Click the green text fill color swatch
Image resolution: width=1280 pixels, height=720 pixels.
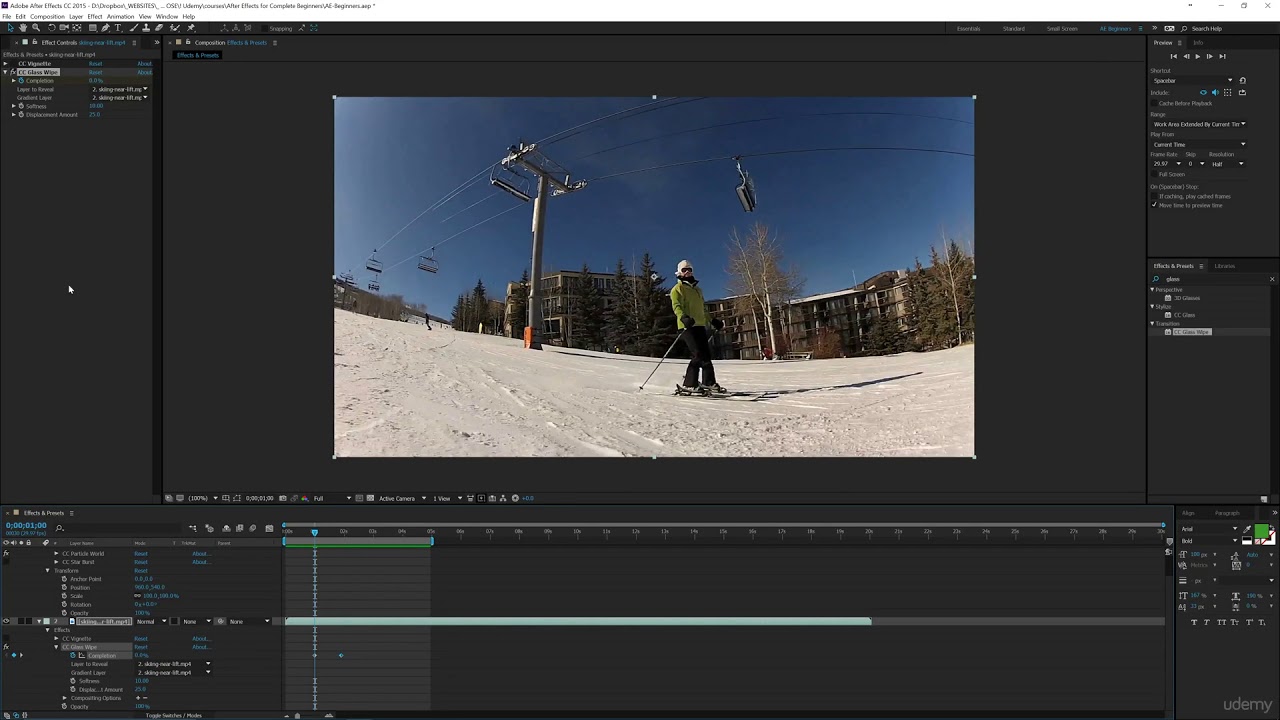coord(1262,531)
